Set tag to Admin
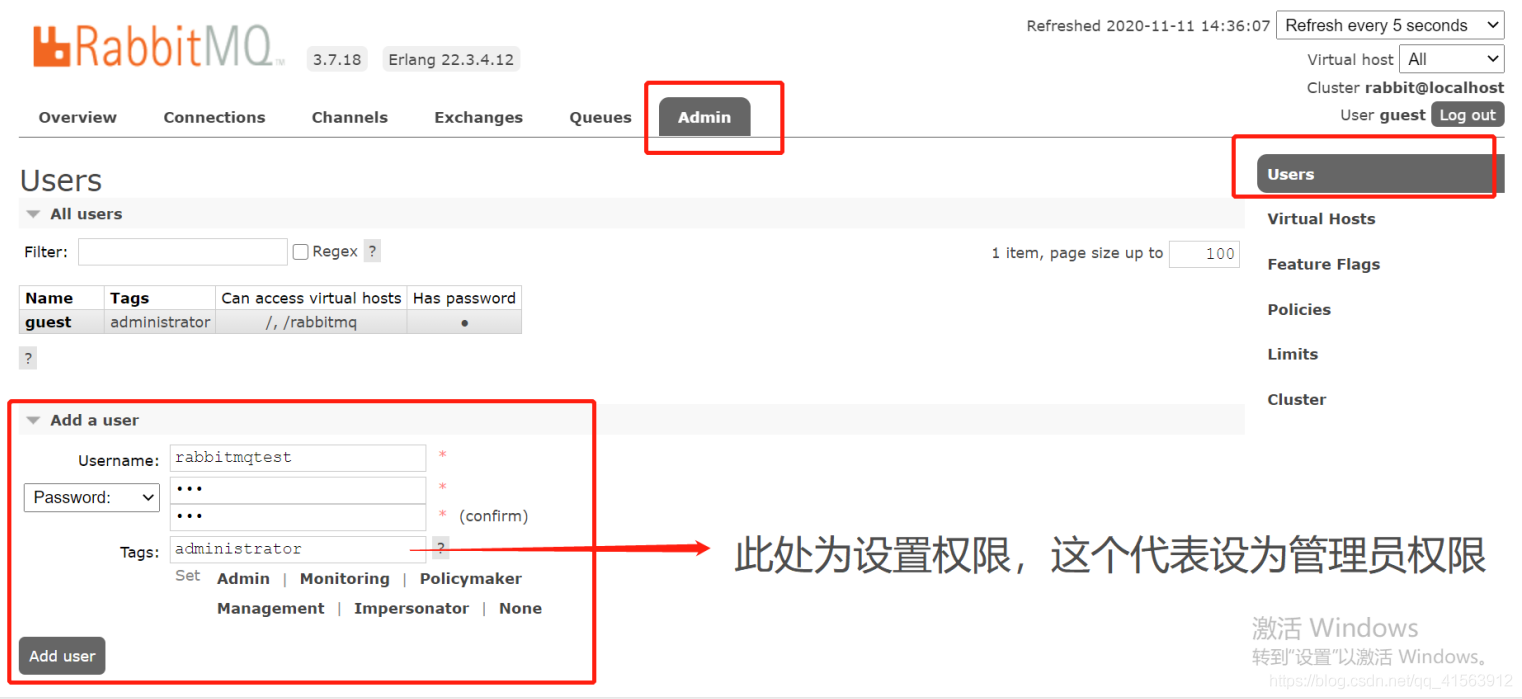This screenshot has width=1522, height=699. [243, 579]
